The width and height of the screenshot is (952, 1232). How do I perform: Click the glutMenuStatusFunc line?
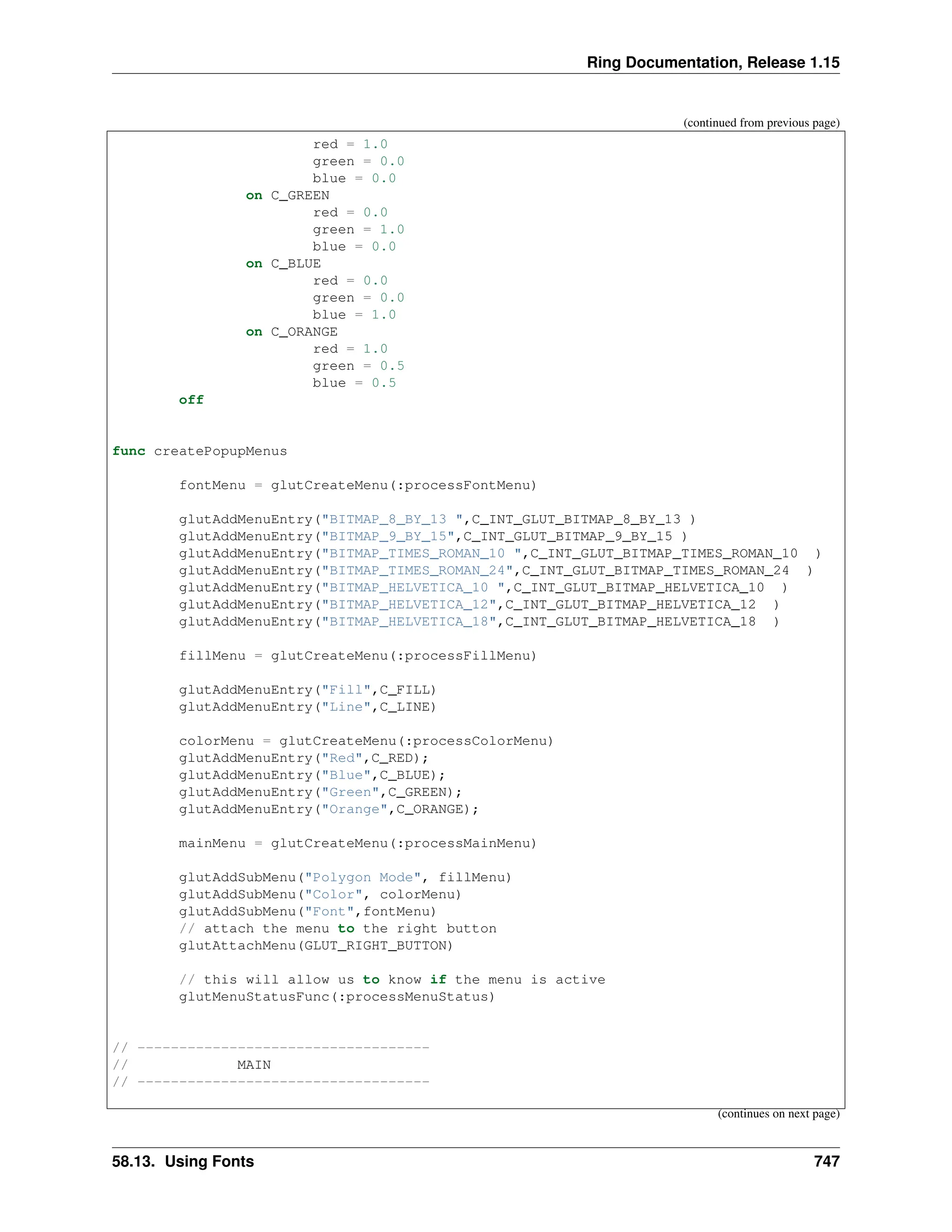tap(337, 997)
